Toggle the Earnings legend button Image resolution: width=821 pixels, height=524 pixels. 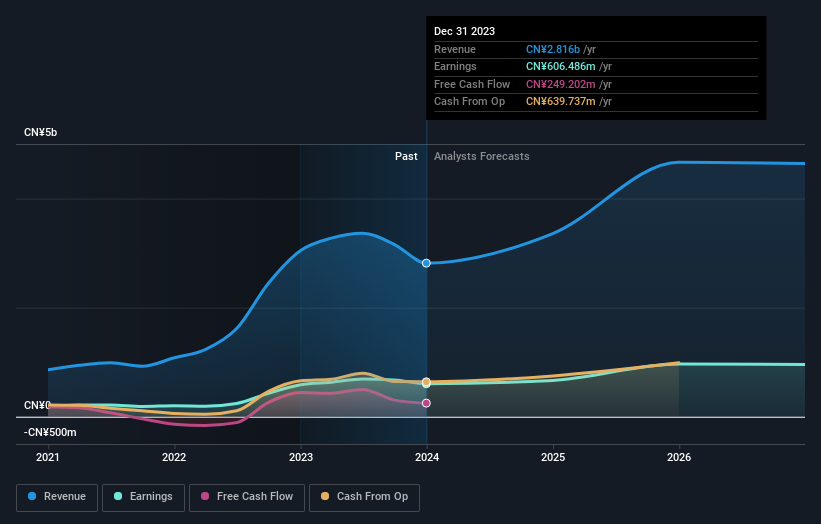pos(143,497)
